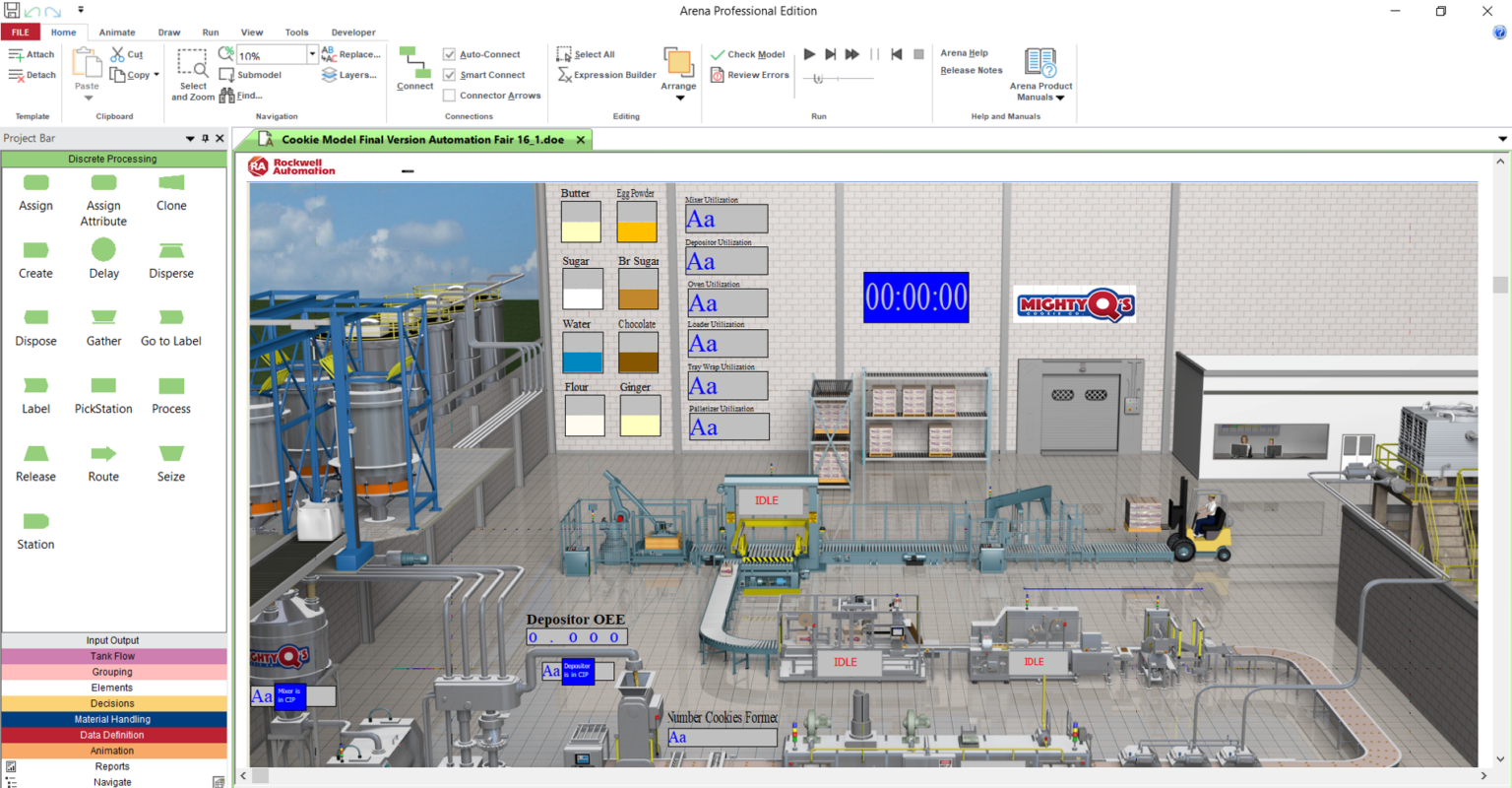
Task: Open the zoom percentage dropdown
Action: click(311, 54)
